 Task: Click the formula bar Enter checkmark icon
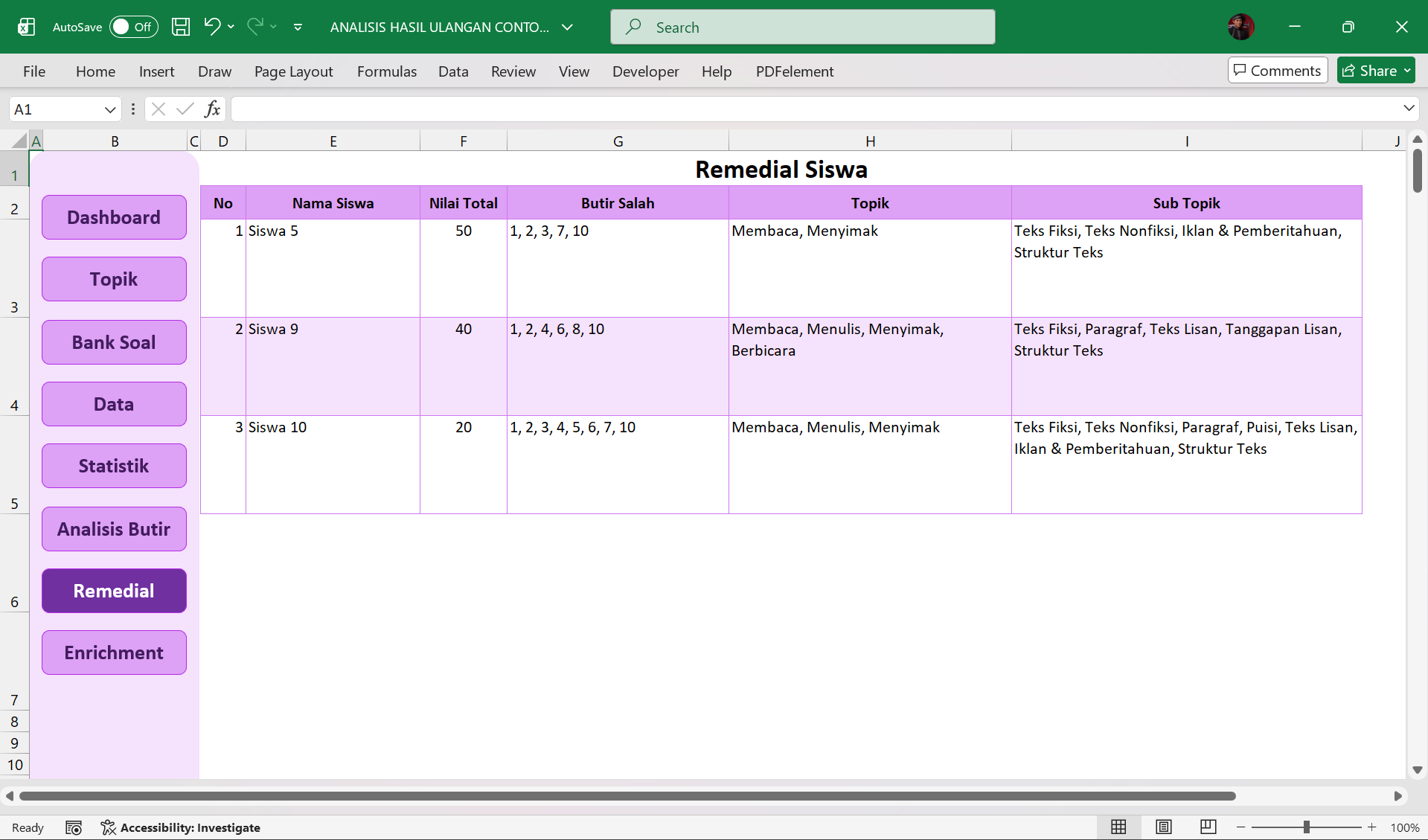[185, 109]
